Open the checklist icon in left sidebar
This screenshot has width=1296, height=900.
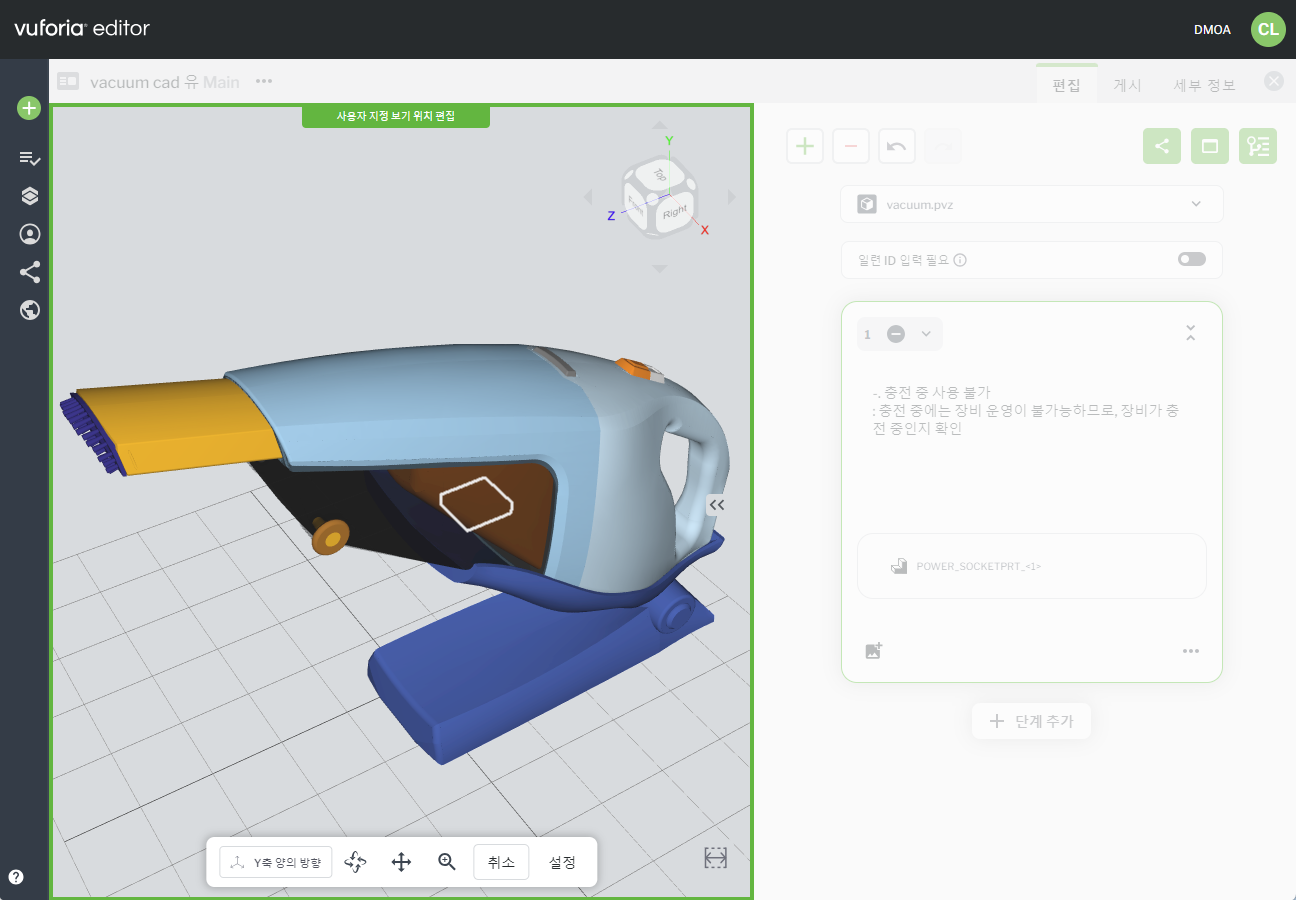click(29, 158)
